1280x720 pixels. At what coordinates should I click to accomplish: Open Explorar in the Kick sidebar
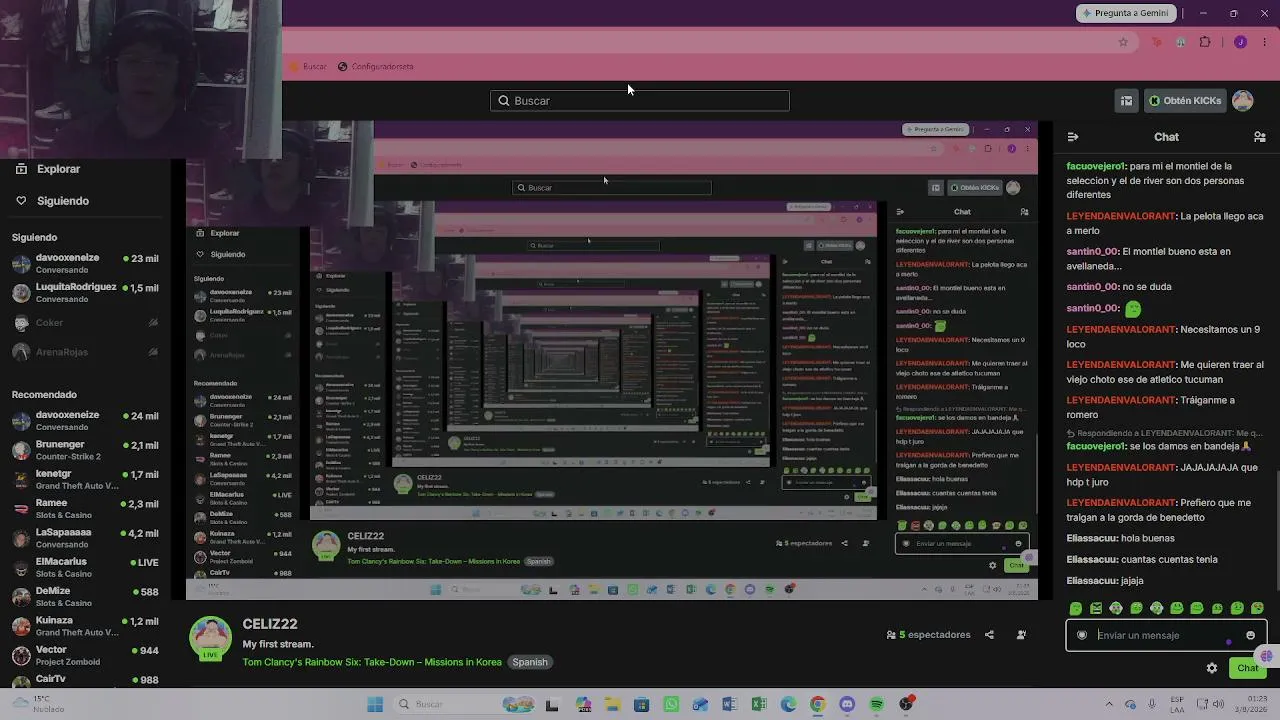click(x=47, y=169)
